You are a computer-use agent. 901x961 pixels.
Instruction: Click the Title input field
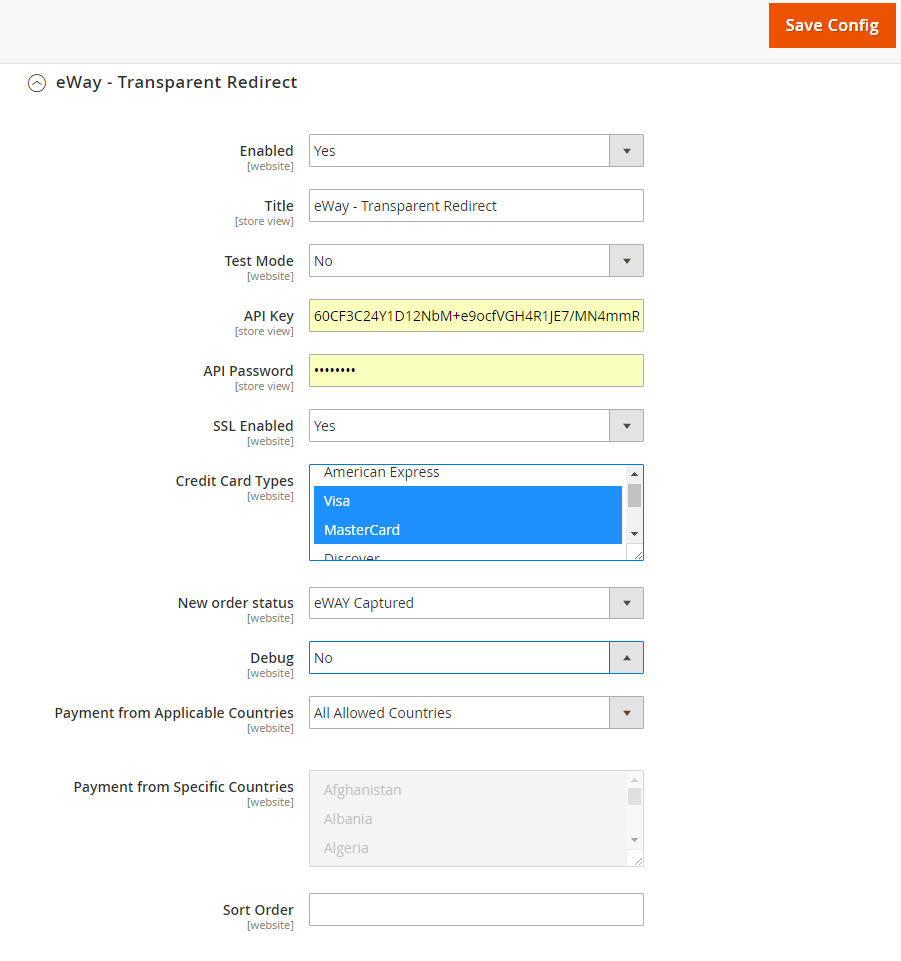[x=476, y=205]
